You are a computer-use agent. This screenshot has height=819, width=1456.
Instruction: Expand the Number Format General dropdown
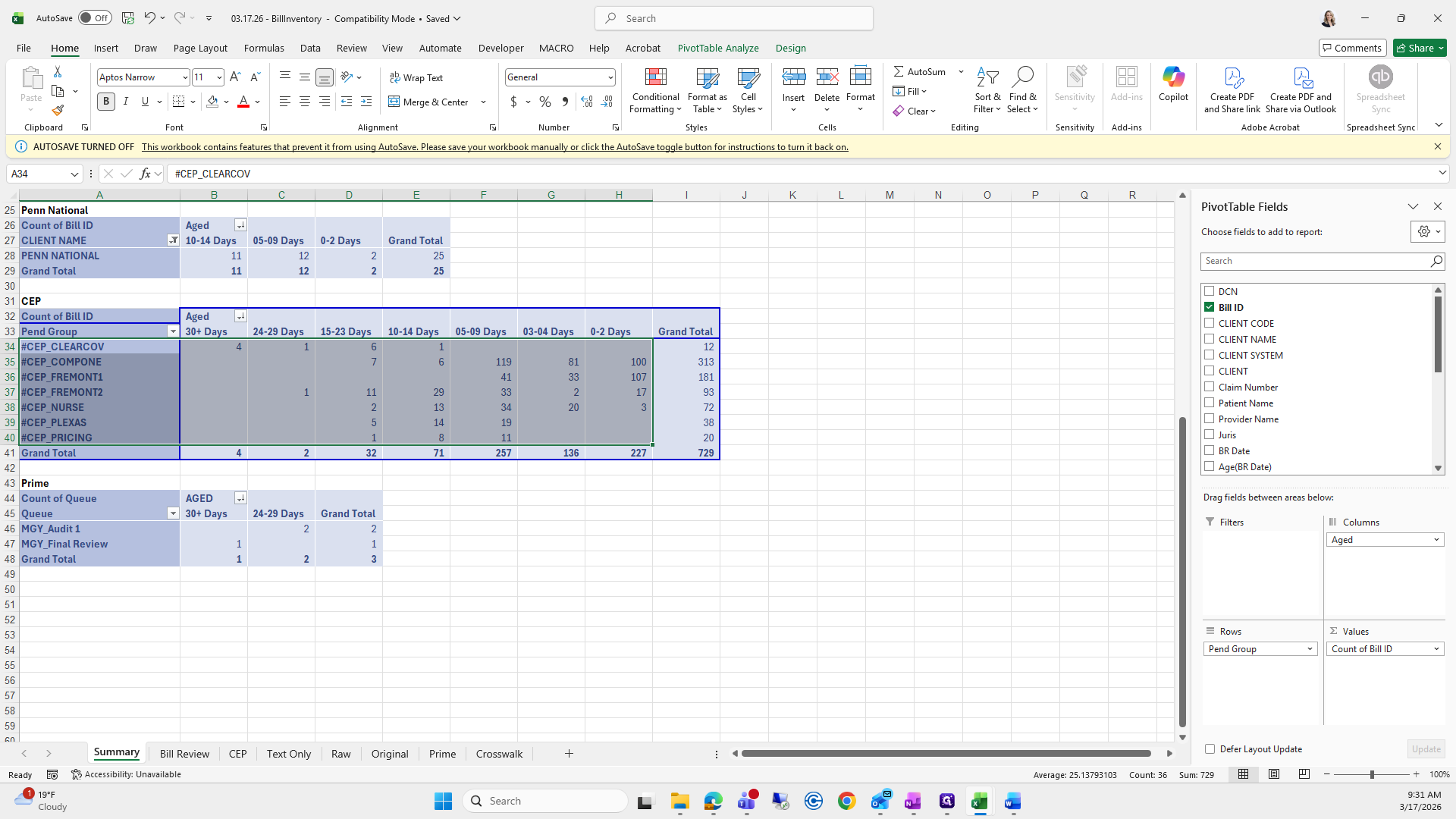610,77
